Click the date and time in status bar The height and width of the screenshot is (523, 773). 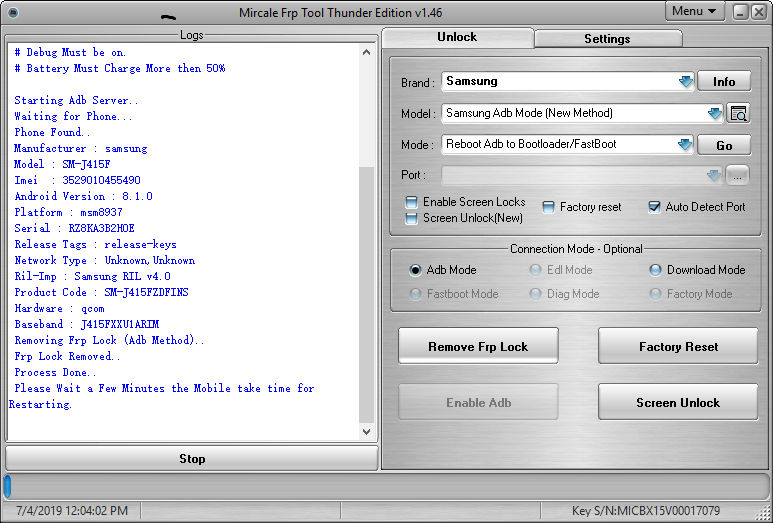(72, 511)
